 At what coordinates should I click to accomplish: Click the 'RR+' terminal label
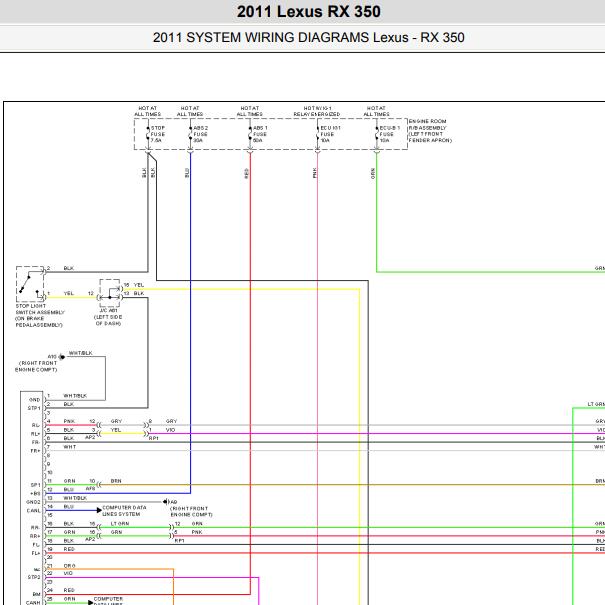(x=35, y=536)
